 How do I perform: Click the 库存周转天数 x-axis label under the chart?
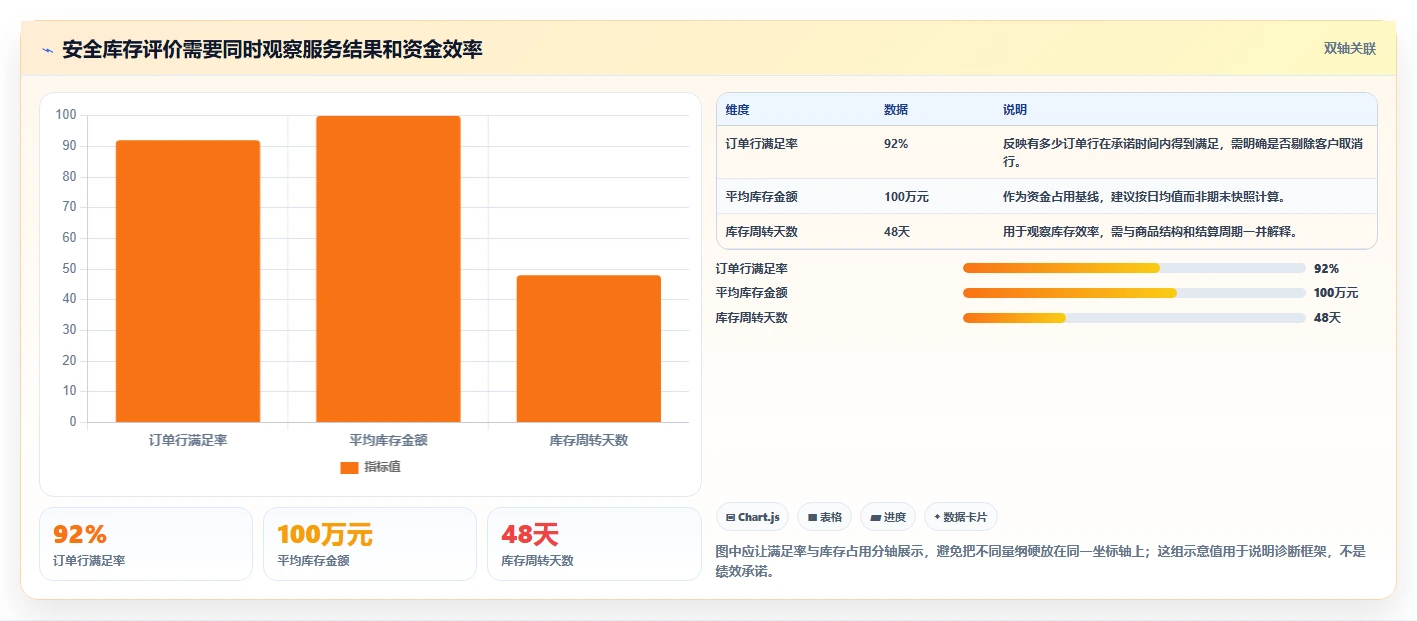pyautogui.click(x=589, y=440)
